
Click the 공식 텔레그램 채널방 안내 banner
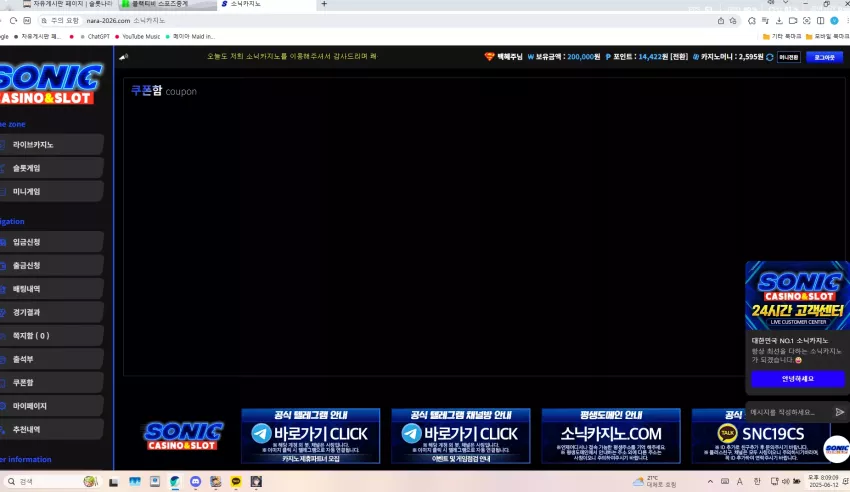click(461, 436)
